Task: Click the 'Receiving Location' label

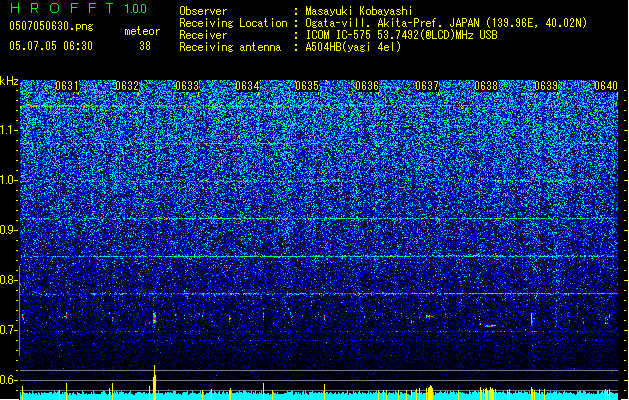Action: (x=233, y=23)
